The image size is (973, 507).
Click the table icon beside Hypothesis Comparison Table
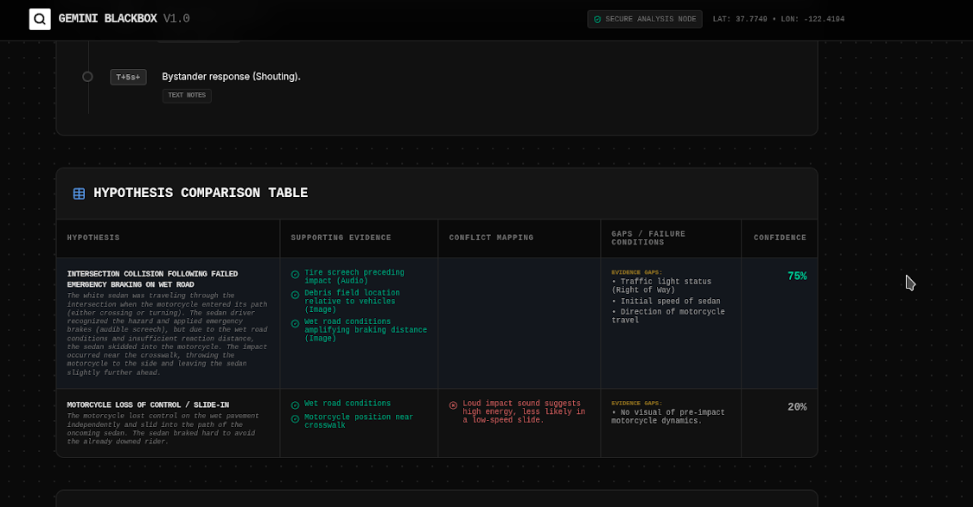pyautogui.click(x=79, y=194)
